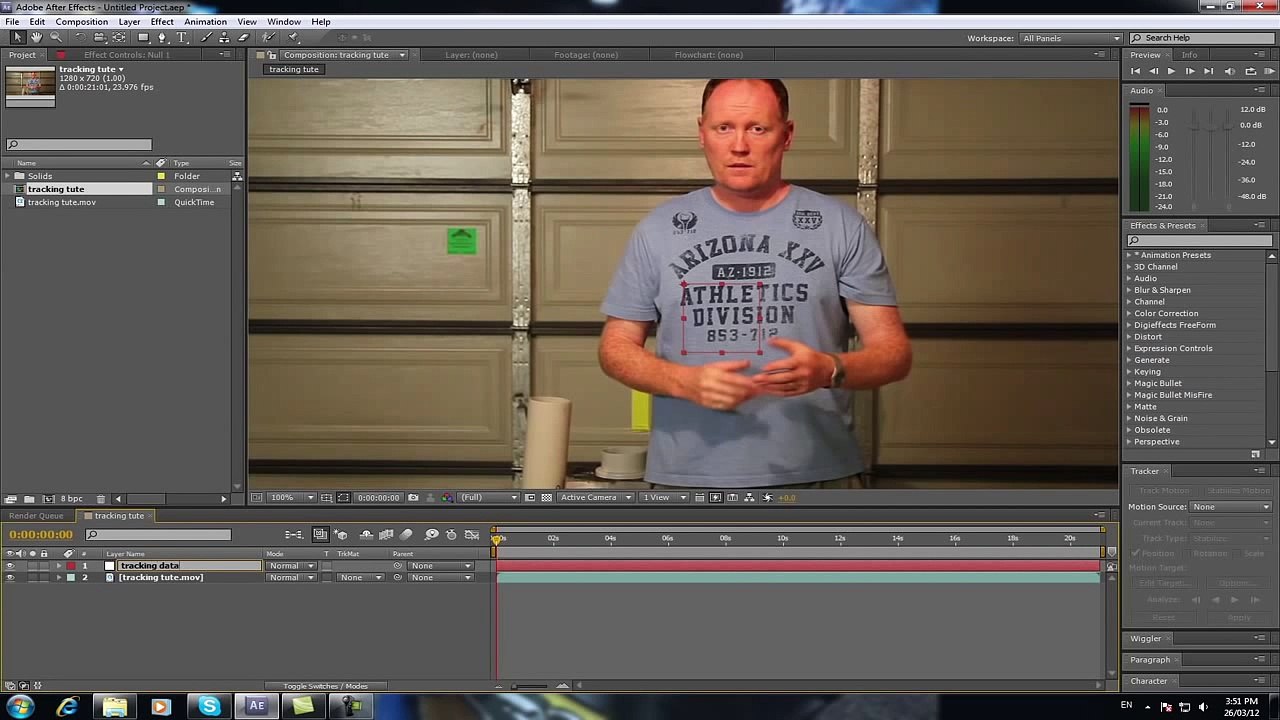Select the Unified Camera tool
Viewport: 1280px width, 720px height.
click(99, 37)
